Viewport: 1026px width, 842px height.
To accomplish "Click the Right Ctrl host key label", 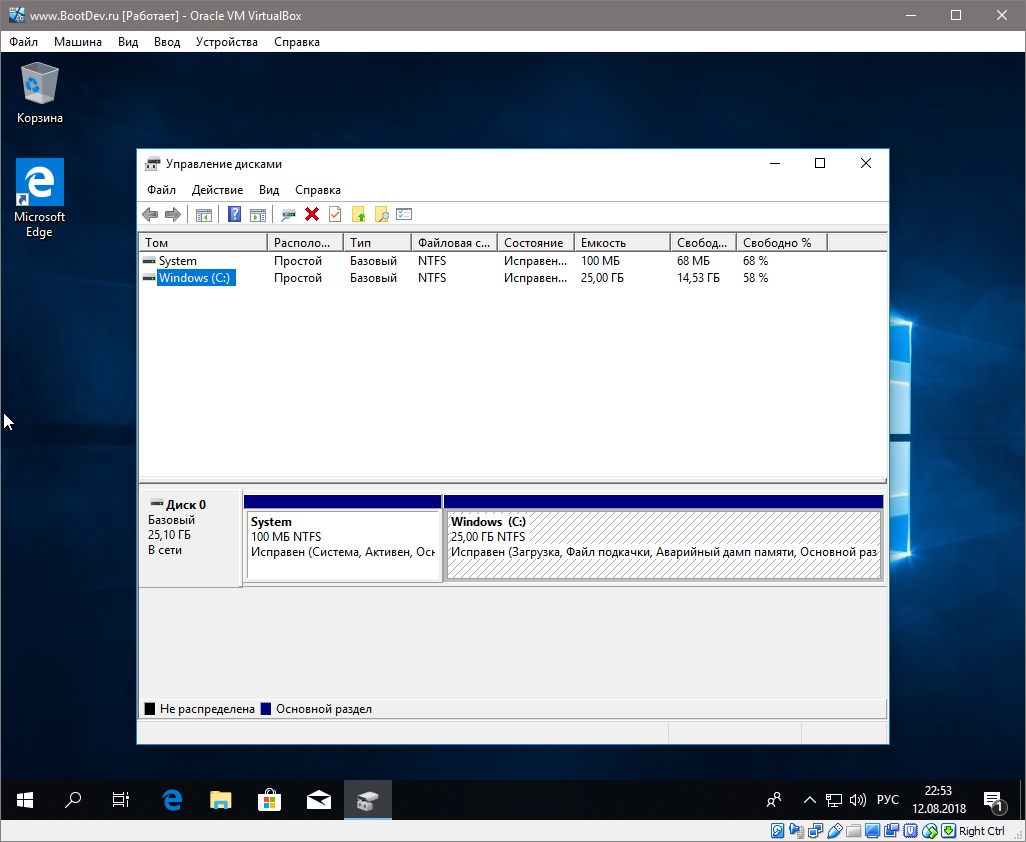I will pos(982,831).
